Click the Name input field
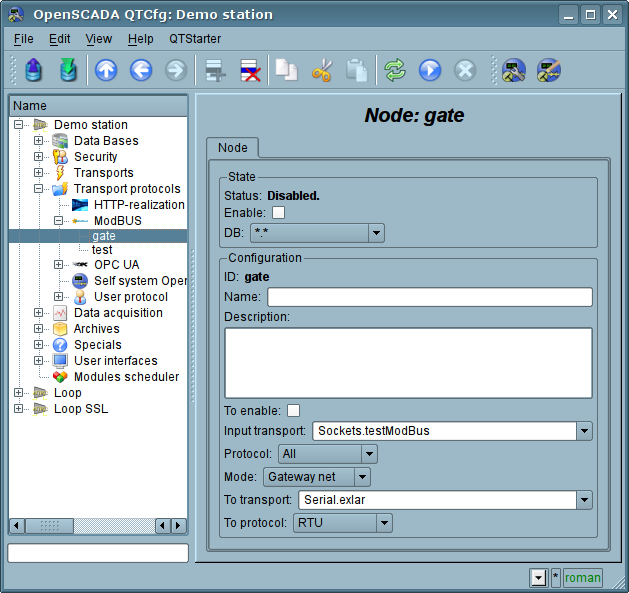629x593 pixels. tap(429, 297)
